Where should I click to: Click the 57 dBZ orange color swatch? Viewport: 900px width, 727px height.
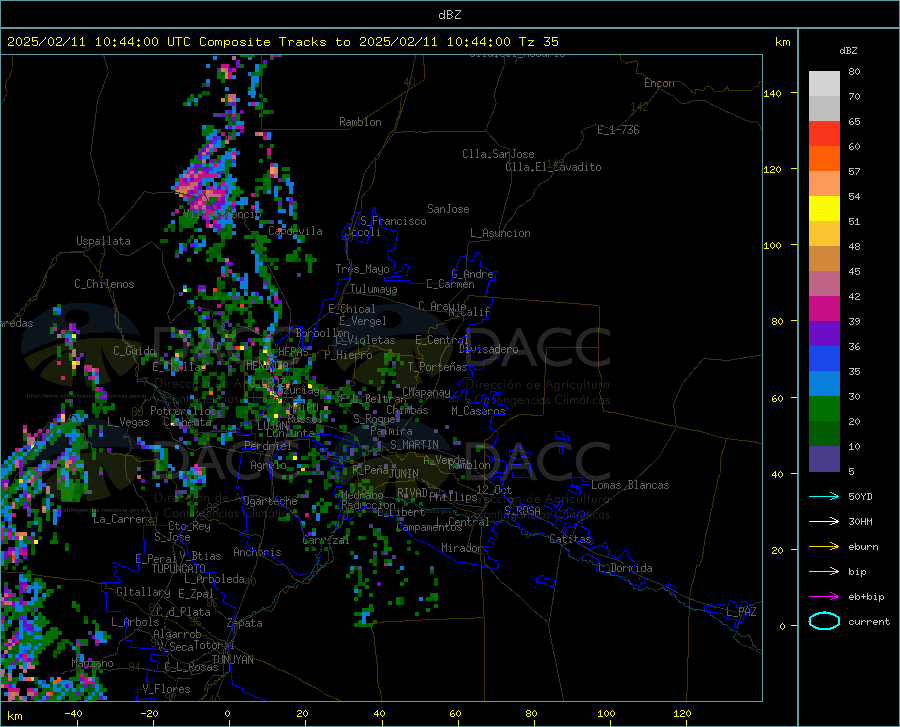pos(824,159)
